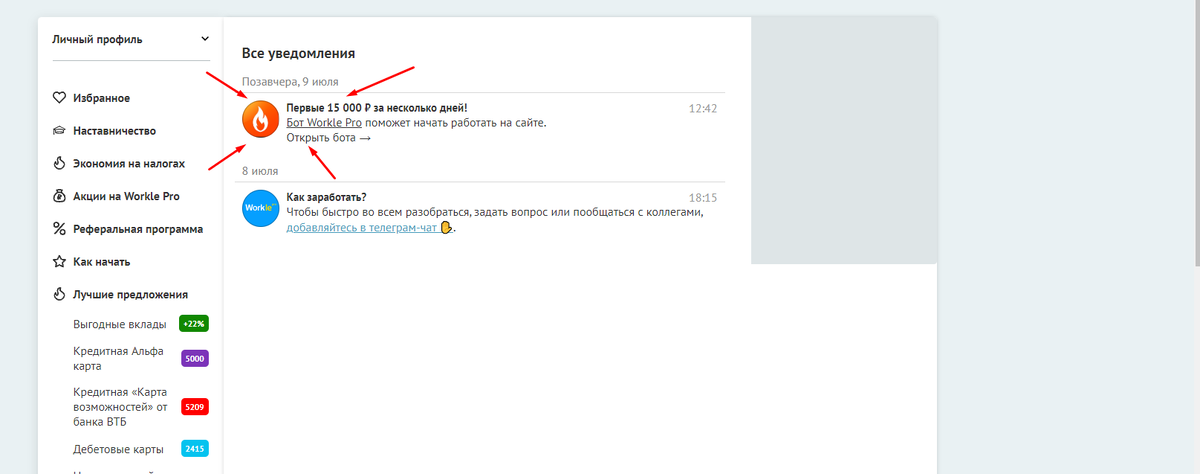1200x474 pixels.
Task: Click the page vertical scrollbar
Action: [1197, 135]
